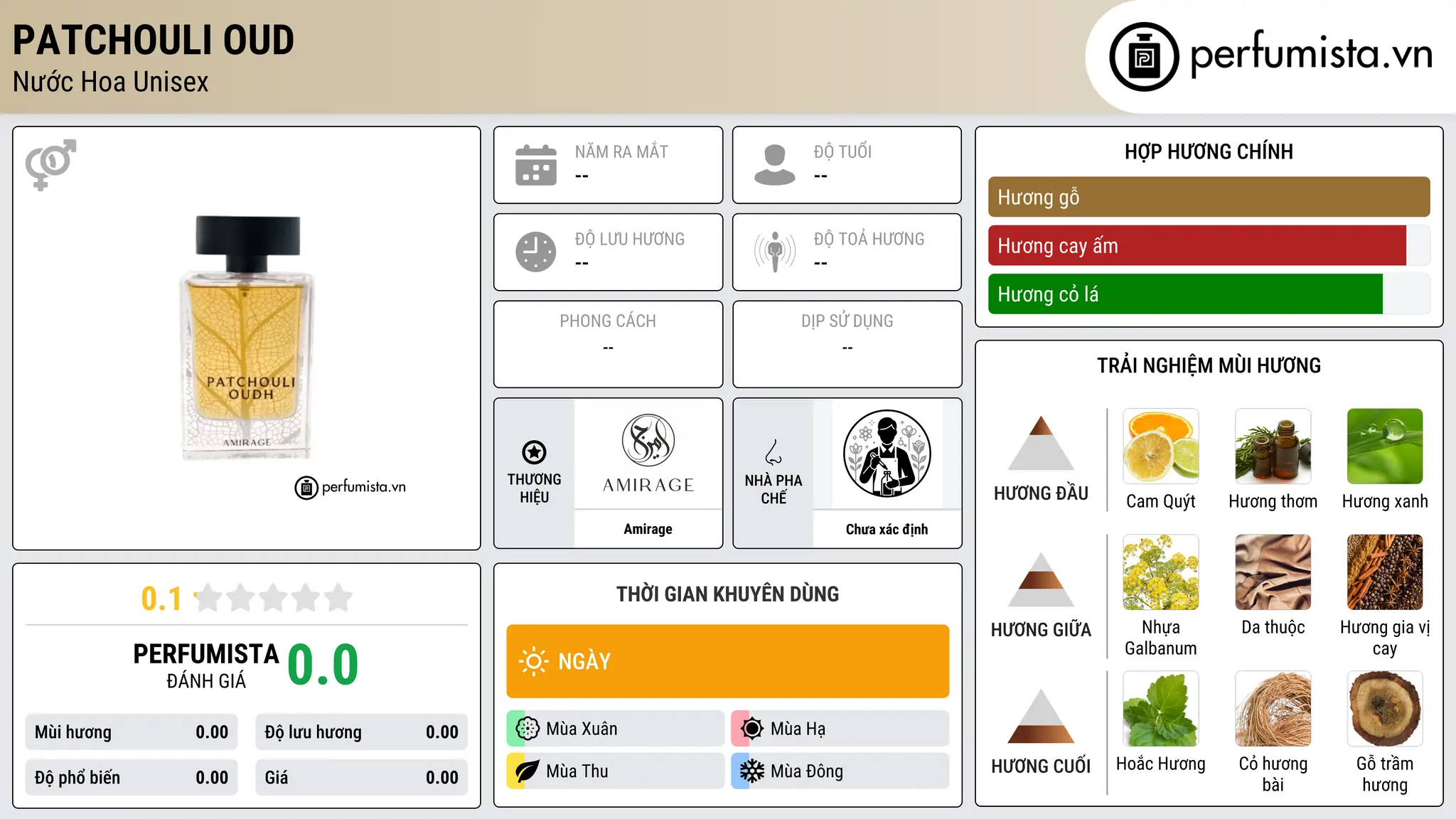Click the person icon for Độ tuổi
This screenshot has width=1456, height=819.
[x=775, y=165]
